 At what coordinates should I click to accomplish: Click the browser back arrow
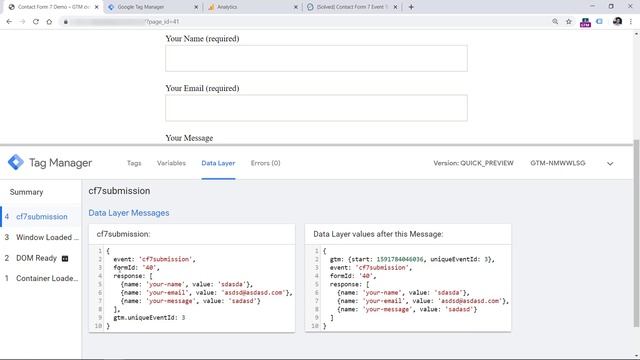tap(9, 22)
